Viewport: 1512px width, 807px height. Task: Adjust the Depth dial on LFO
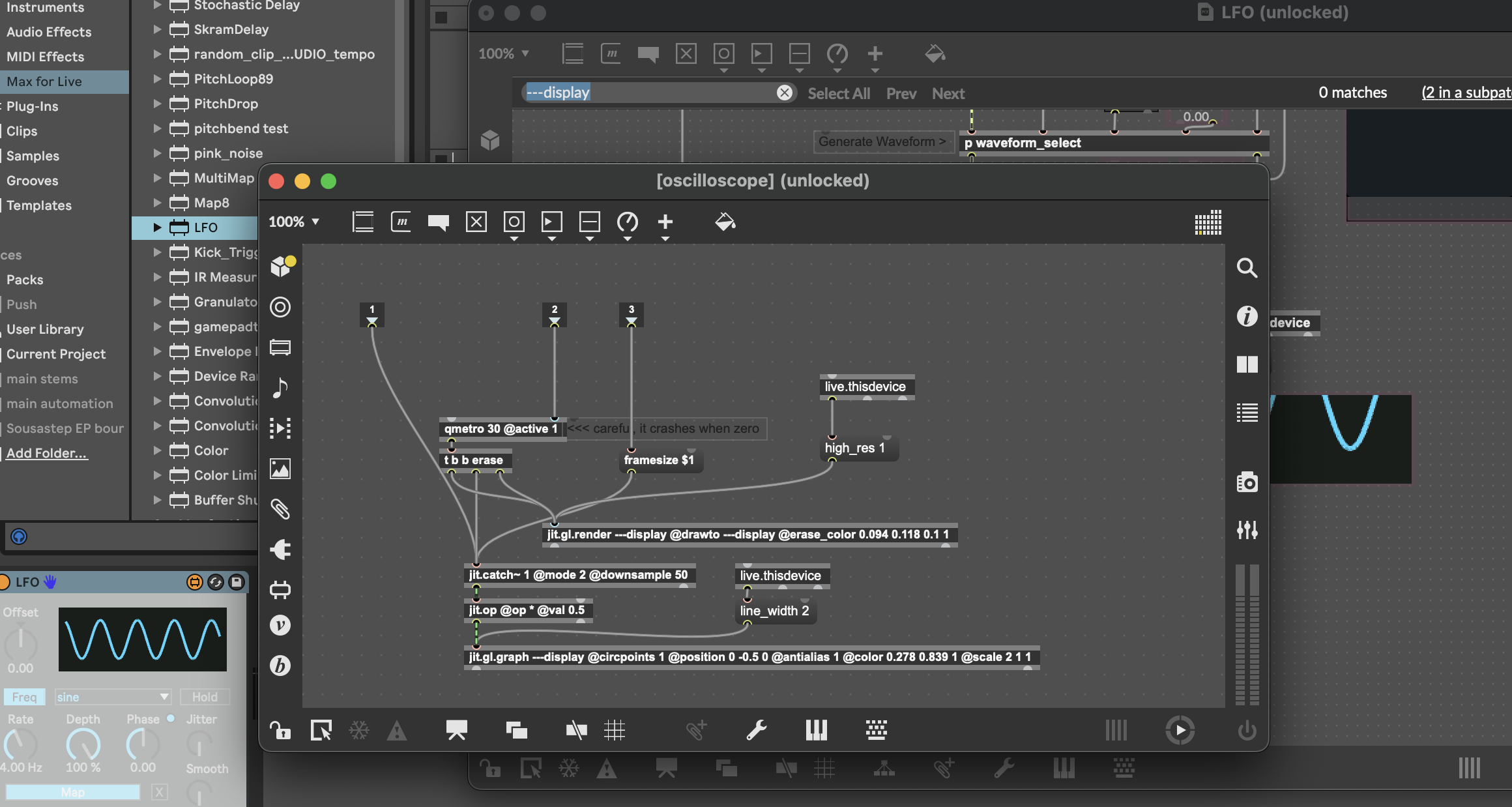(83, 744)
